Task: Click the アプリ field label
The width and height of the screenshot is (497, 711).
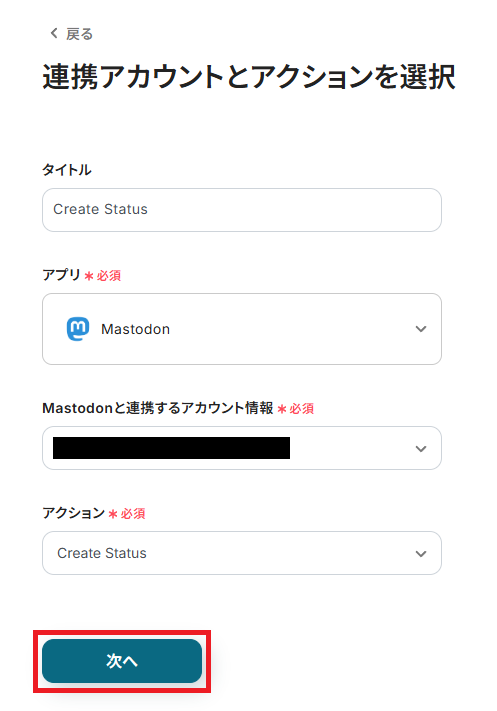Action: coord(61,275)
